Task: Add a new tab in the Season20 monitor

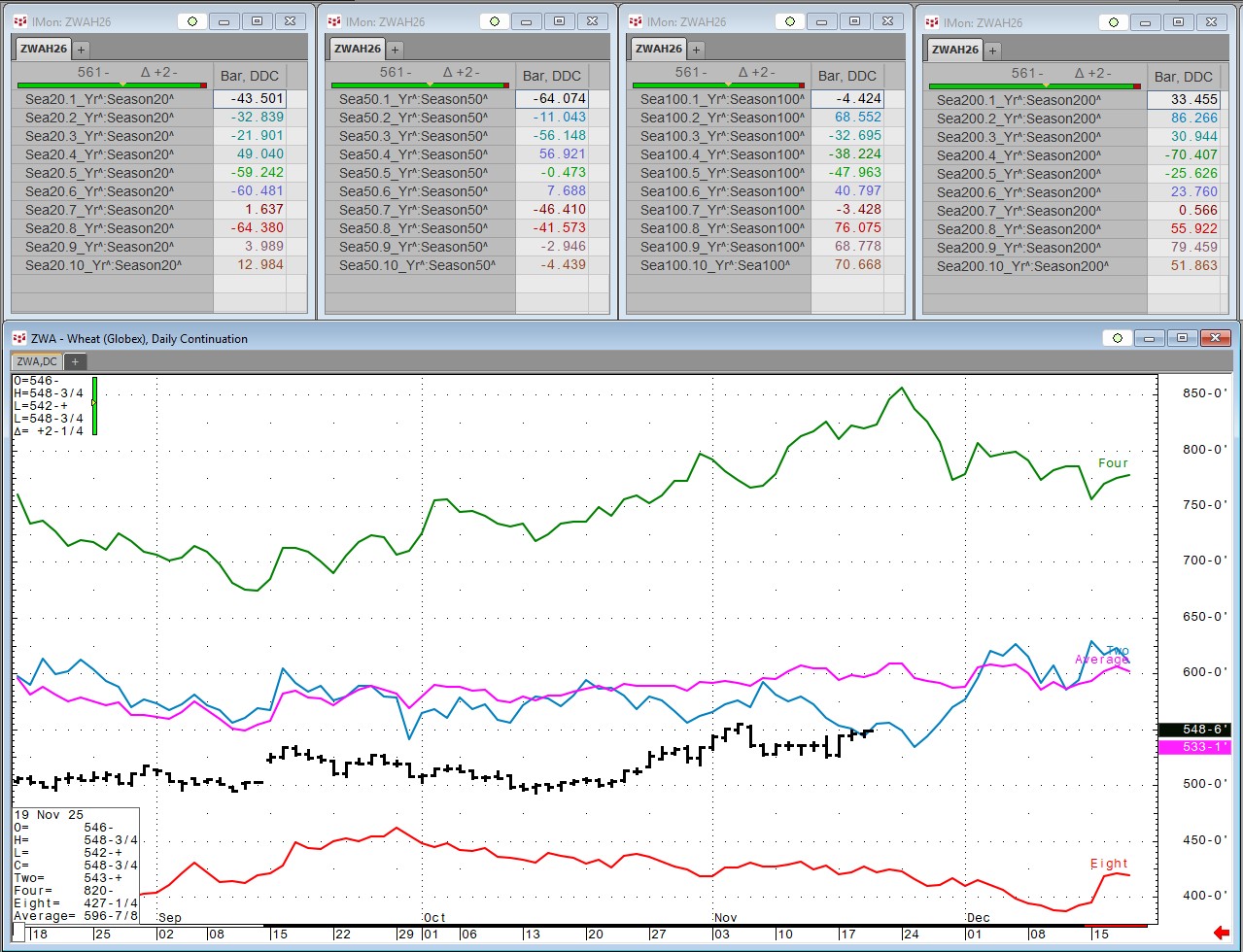Action: 81,49
